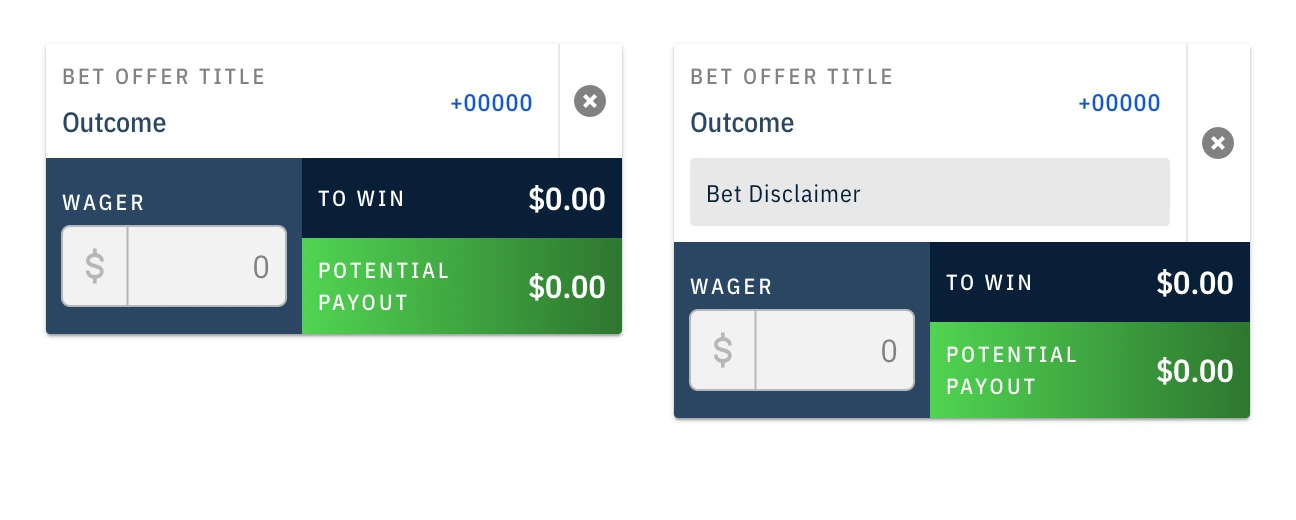The width and height of the screenshot is (1296, 520).
Task: Click the dollar sign in left wager box
Action: [x=95, y=266]
